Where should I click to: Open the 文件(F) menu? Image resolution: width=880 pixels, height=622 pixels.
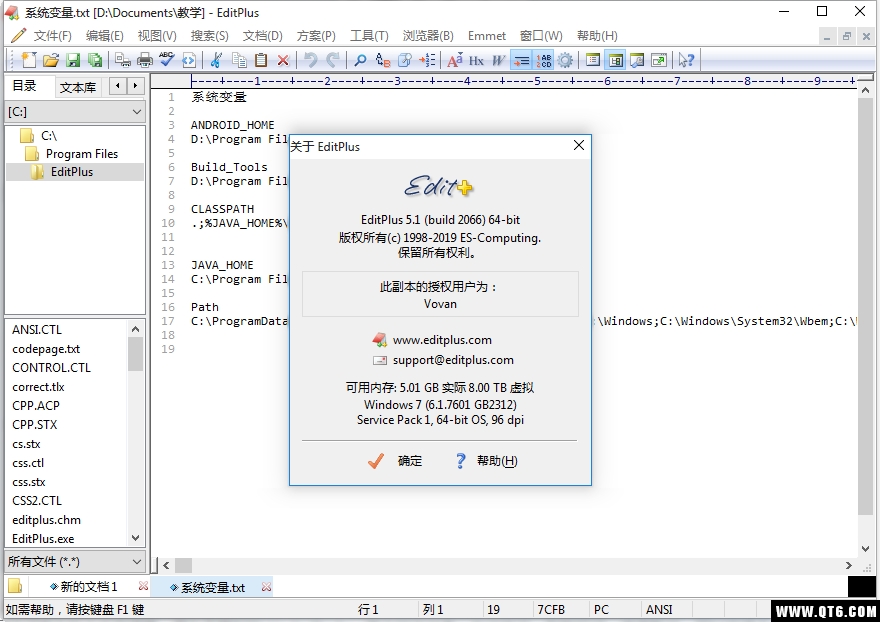pos(52,36)
